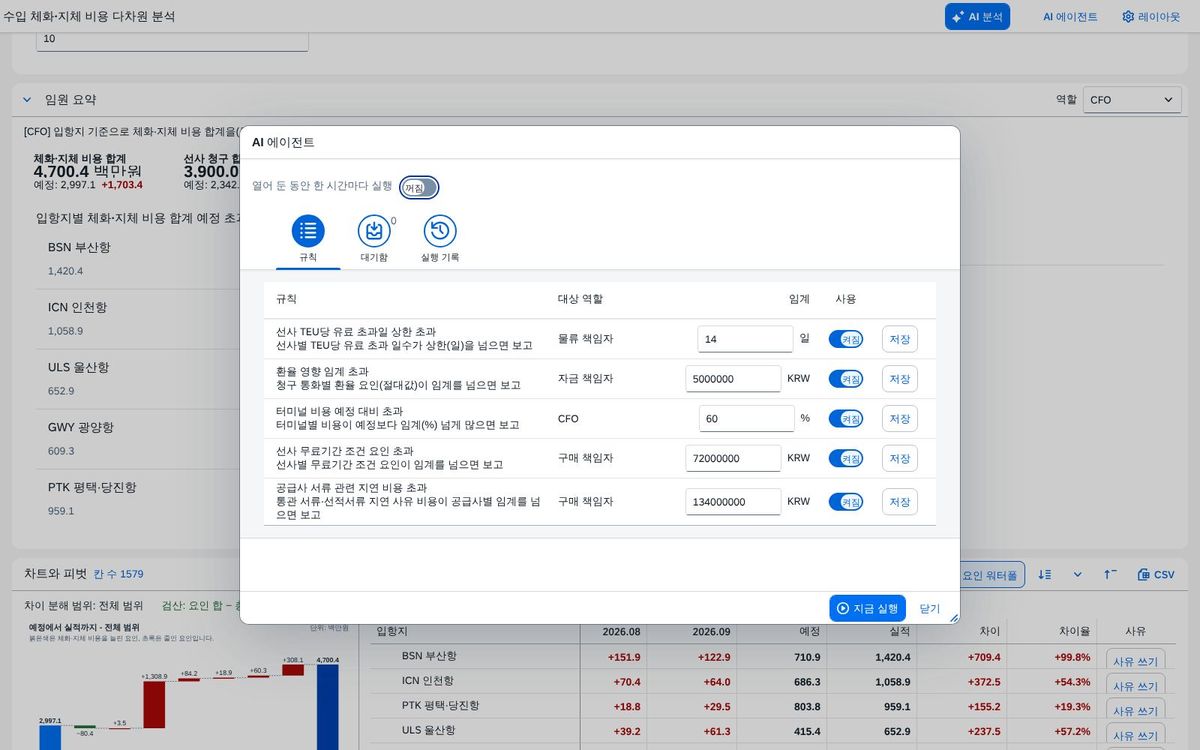The width and height of the screenshot is (1200, 750).
Task: Click the 요인 워터폴 button
Action: (x=990, y=575)
